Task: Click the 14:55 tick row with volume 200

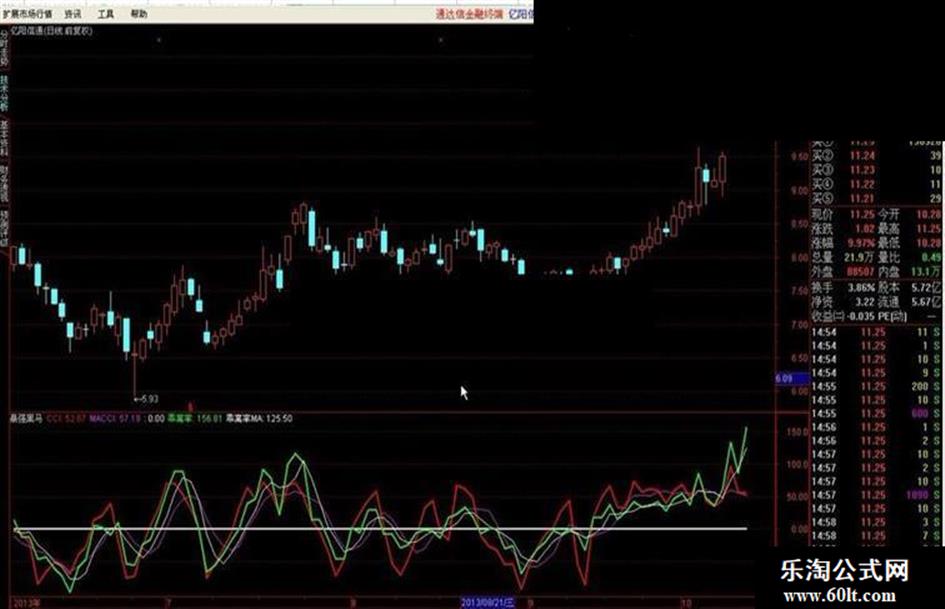Action: pyautogui.click(x=876, y=387)
